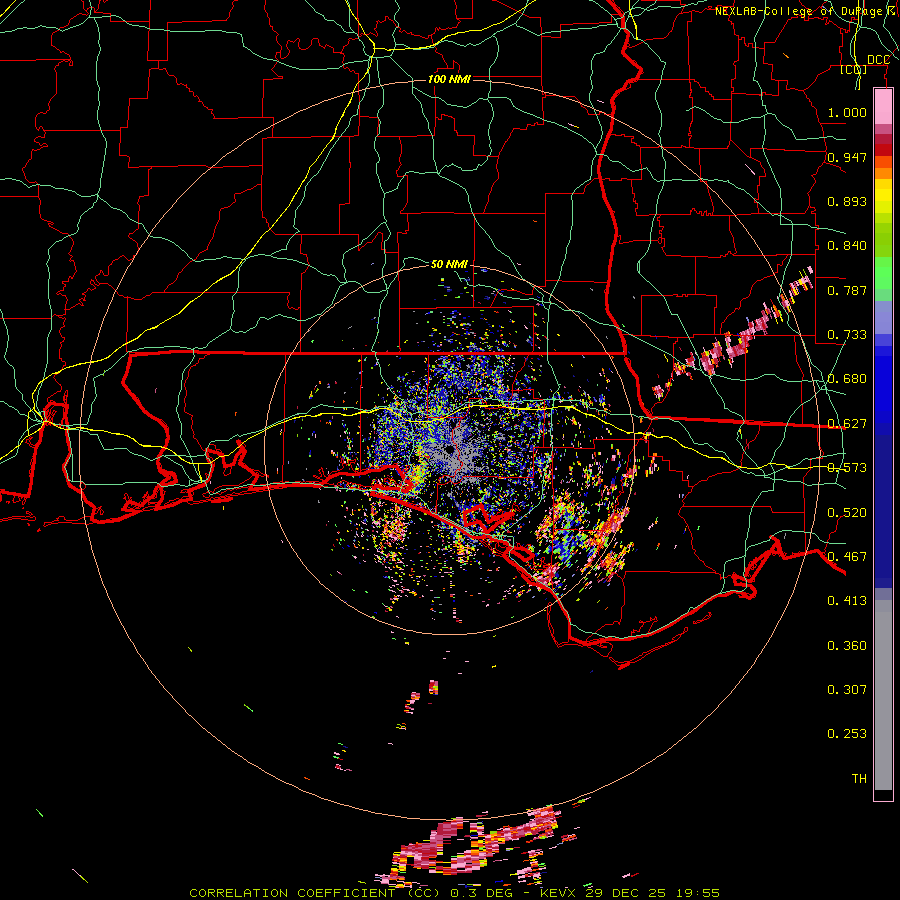900x900 pixels.
Task: Click the 0.360 color scale value
Action: pos(847,646)
